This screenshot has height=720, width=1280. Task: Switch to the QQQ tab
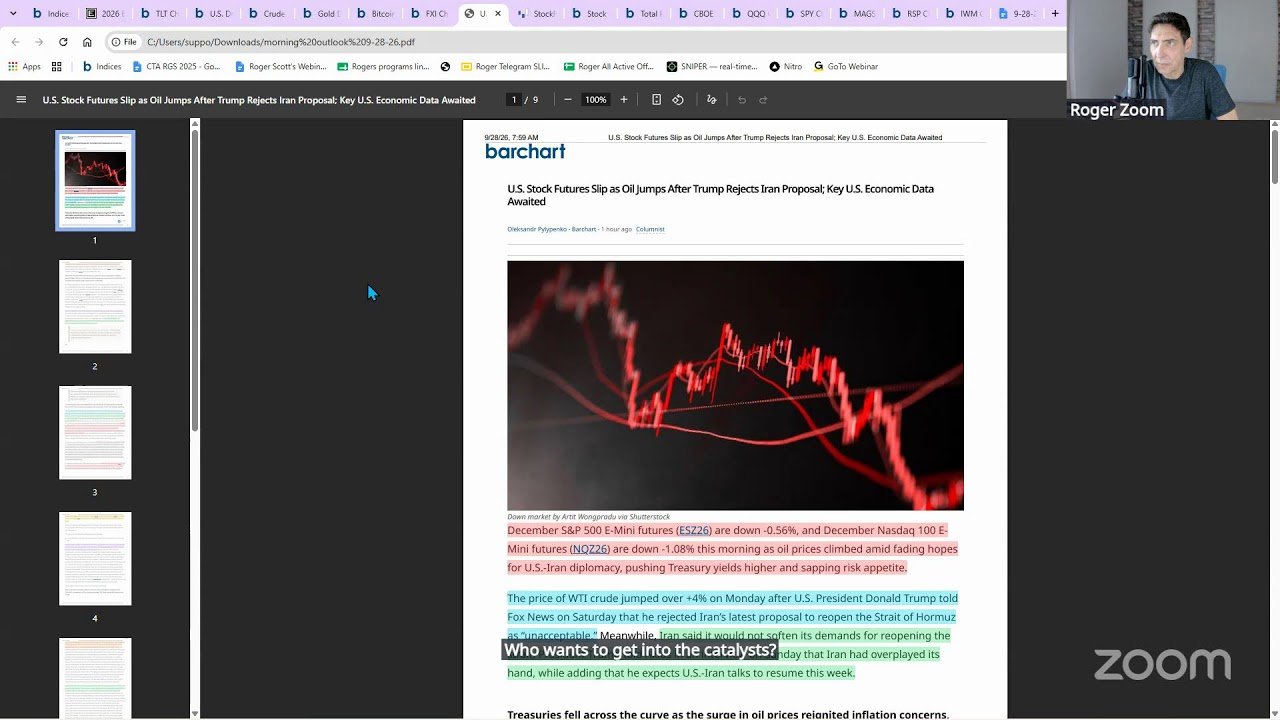750,14
